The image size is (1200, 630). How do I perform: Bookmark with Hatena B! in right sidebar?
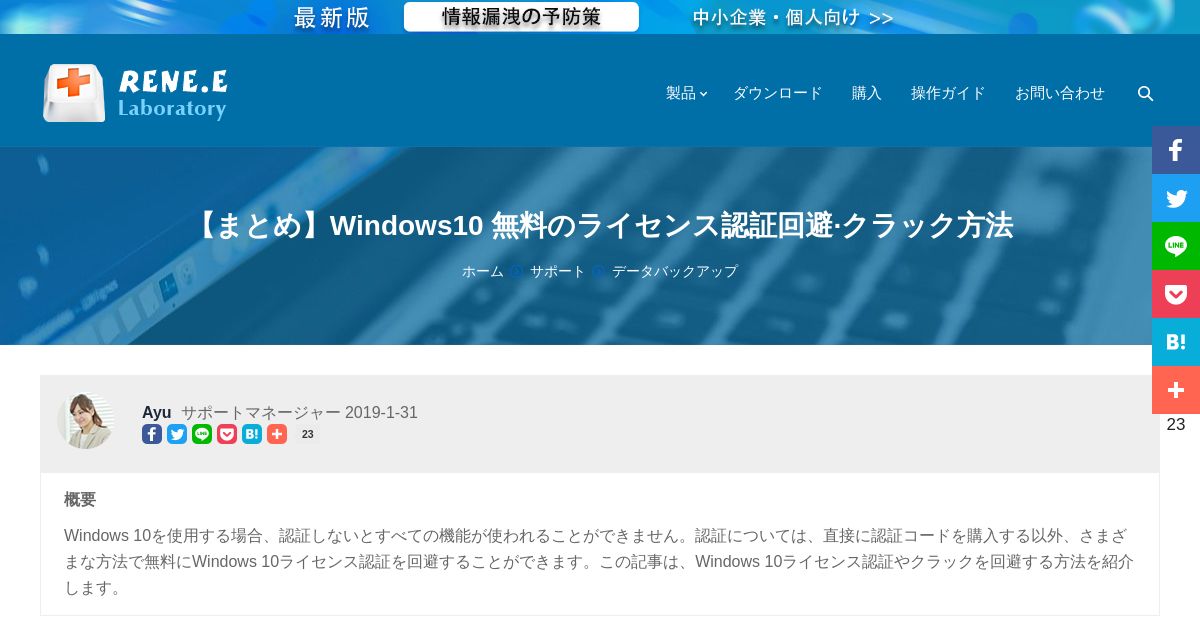coord(1176,342)
